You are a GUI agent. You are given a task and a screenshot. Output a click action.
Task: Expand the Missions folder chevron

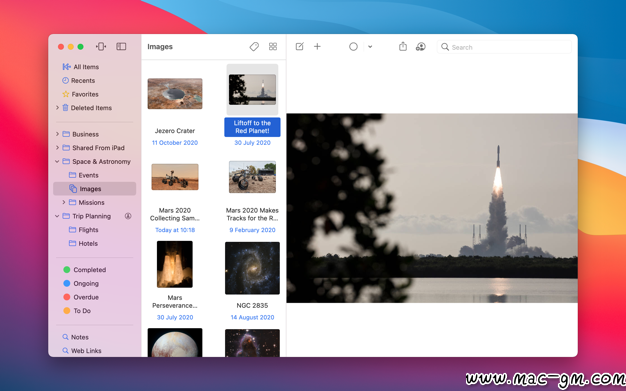click(64, 202)
